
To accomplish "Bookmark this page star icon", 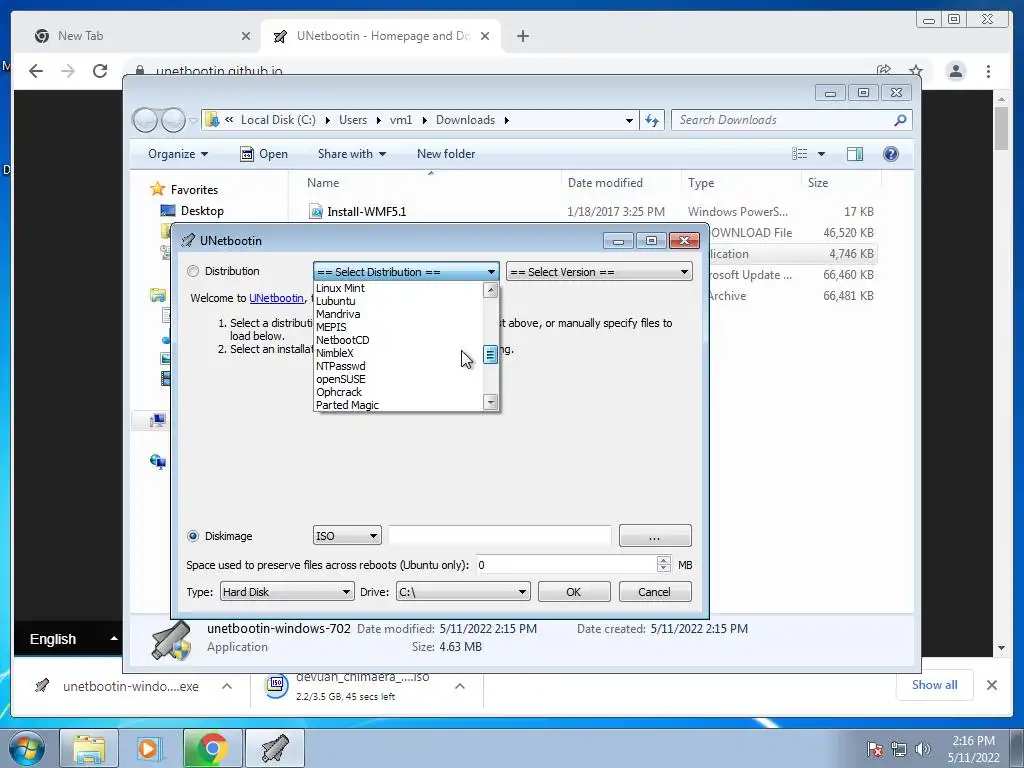I will 916,71.
